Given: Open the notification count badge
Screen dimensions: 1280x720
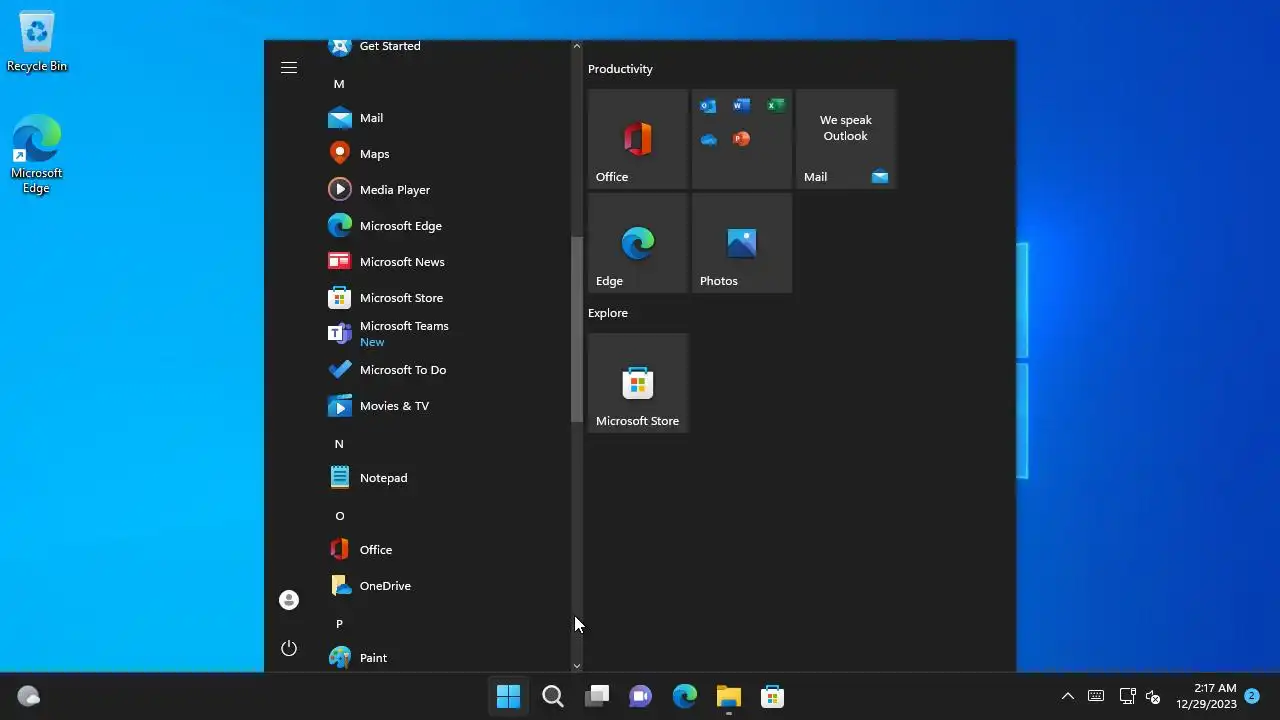Looking at the screenshot, I should (x=1251, y=695).
